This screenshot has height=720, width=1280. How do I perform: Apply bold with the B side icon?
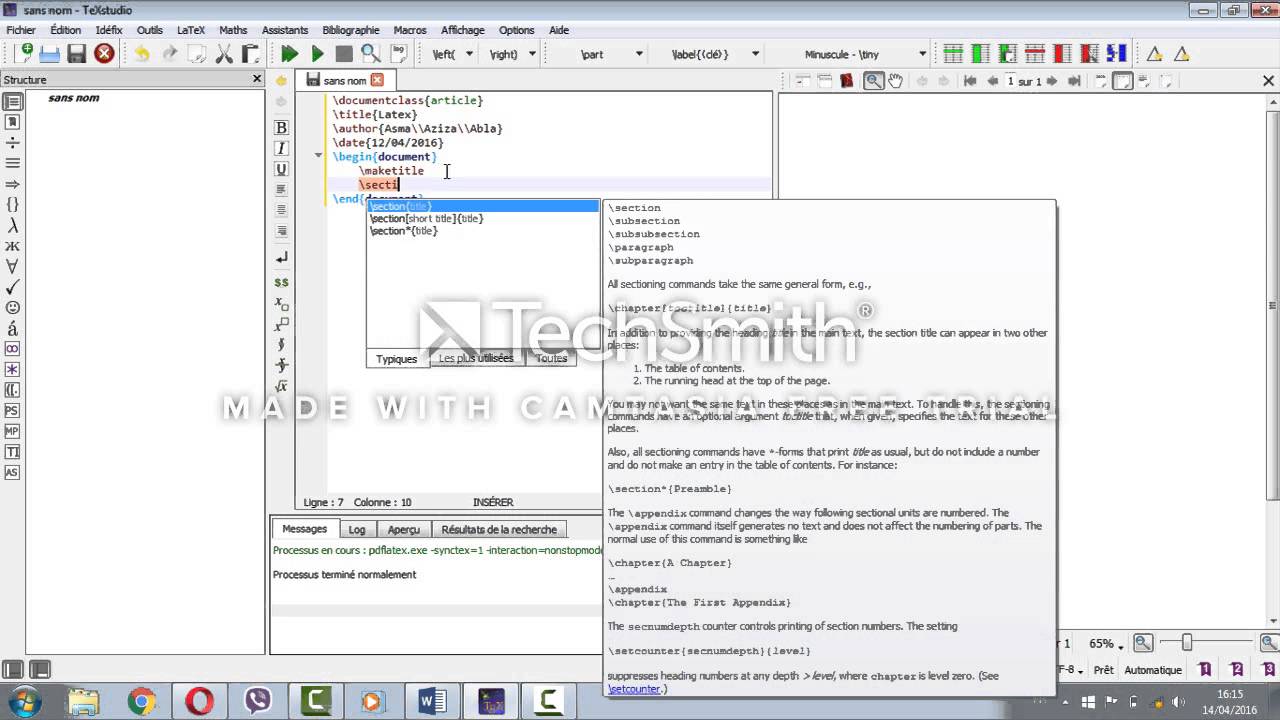[x=281, y=127]
